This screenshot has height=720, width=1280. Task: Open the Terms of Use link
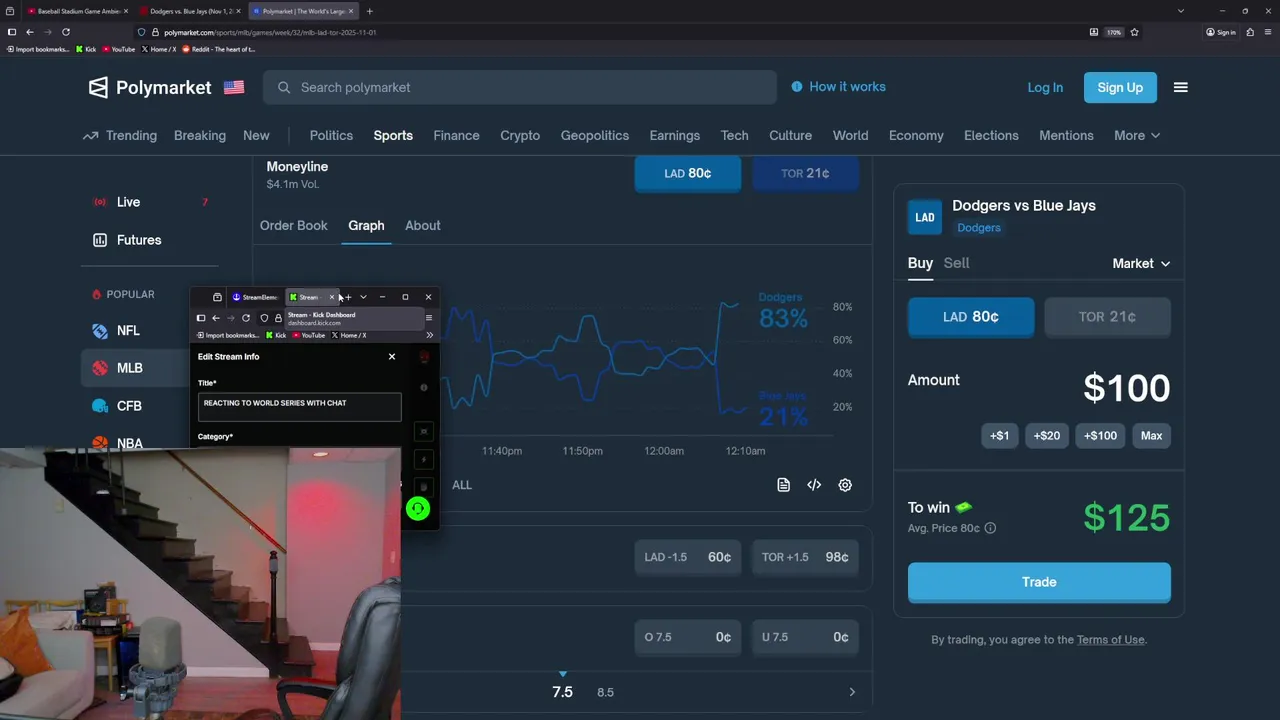[x=1110, y=640]
